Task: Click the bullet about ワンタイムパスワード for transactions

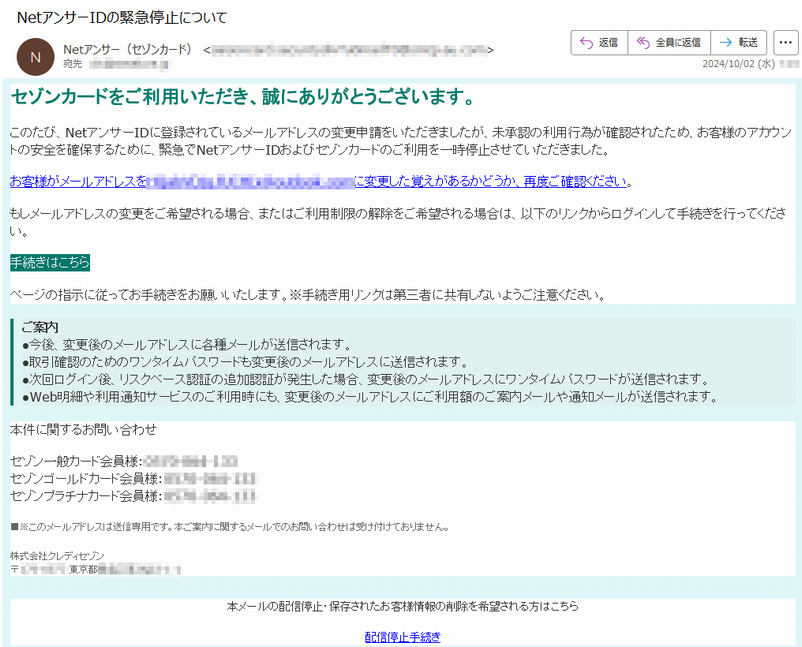Action: coord(246,362)
